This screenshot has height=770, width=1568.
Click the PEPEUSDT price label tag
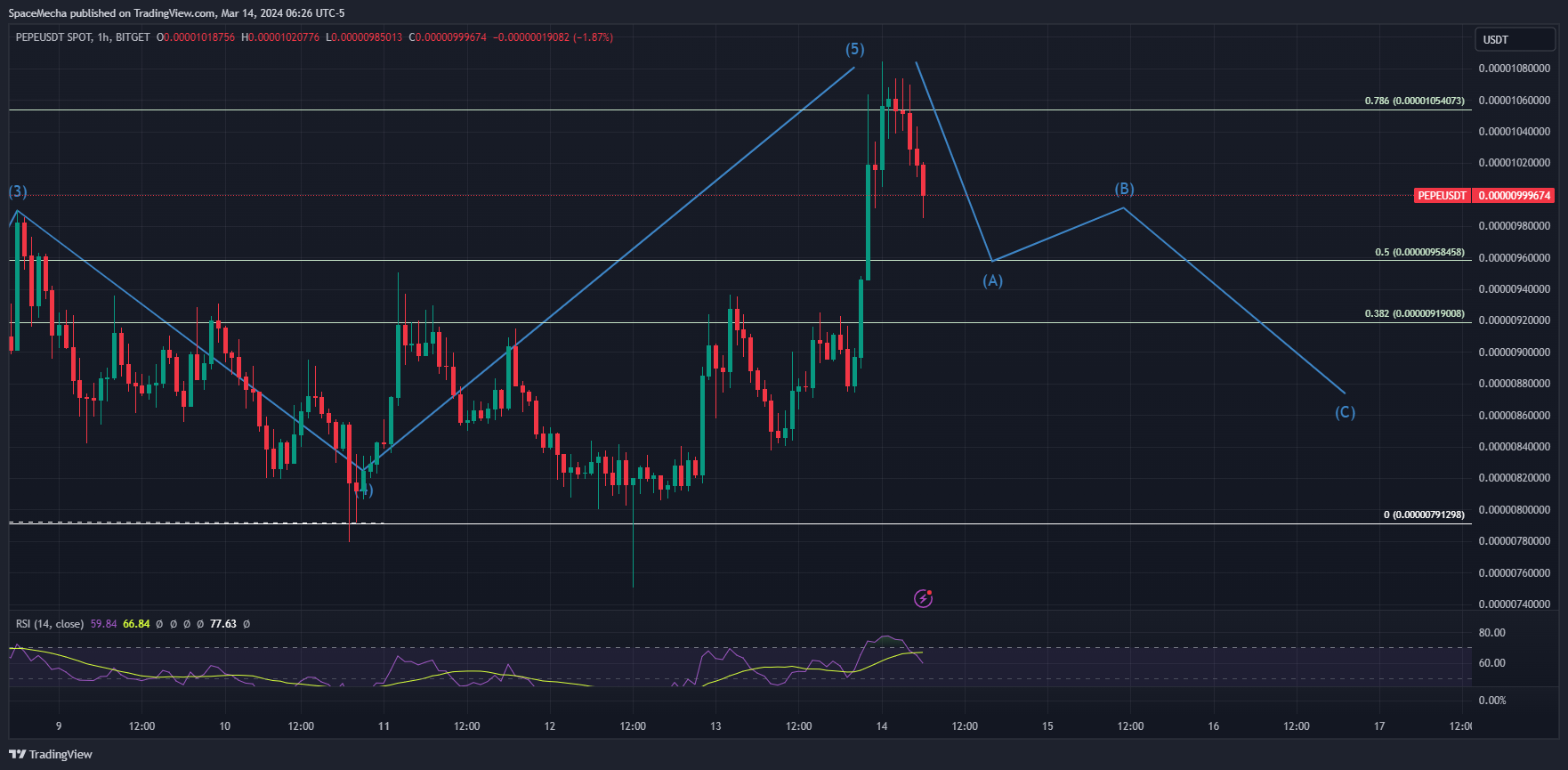point(1442,195)
